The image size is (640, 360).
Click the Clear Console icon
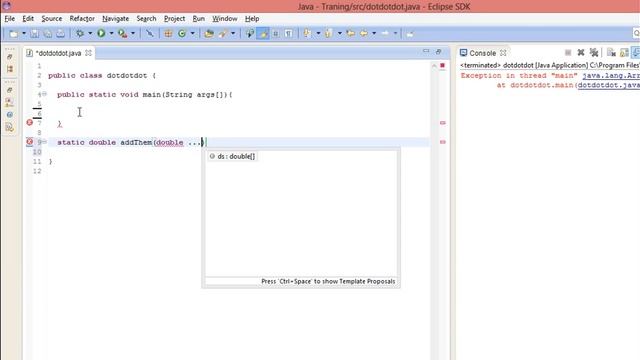(x=611, y=53)
